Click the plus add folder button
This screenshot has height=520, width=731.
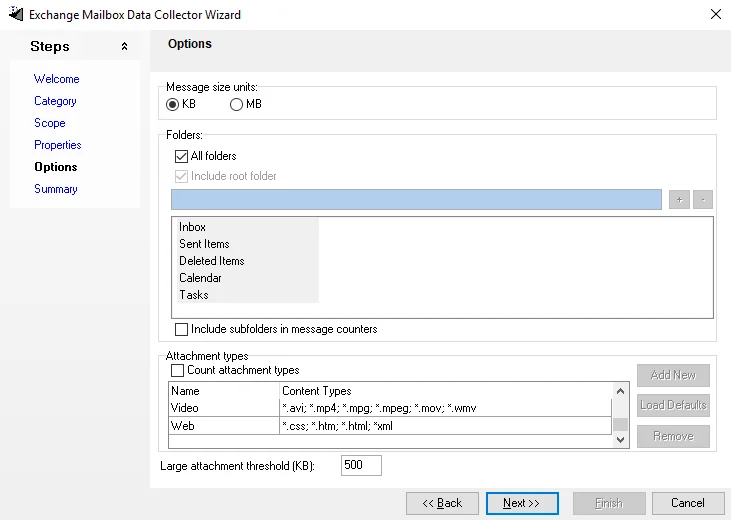point(679,200)
